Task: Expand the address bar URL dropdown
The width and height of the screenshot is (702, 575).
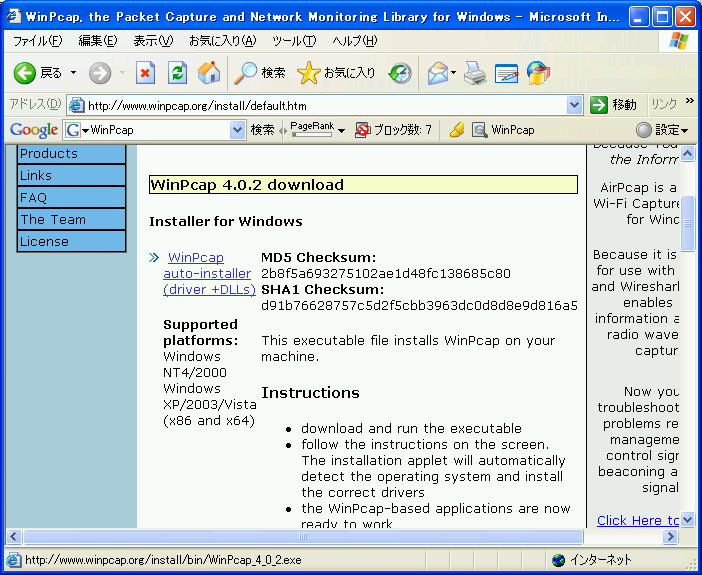Action: pos(574,105)
